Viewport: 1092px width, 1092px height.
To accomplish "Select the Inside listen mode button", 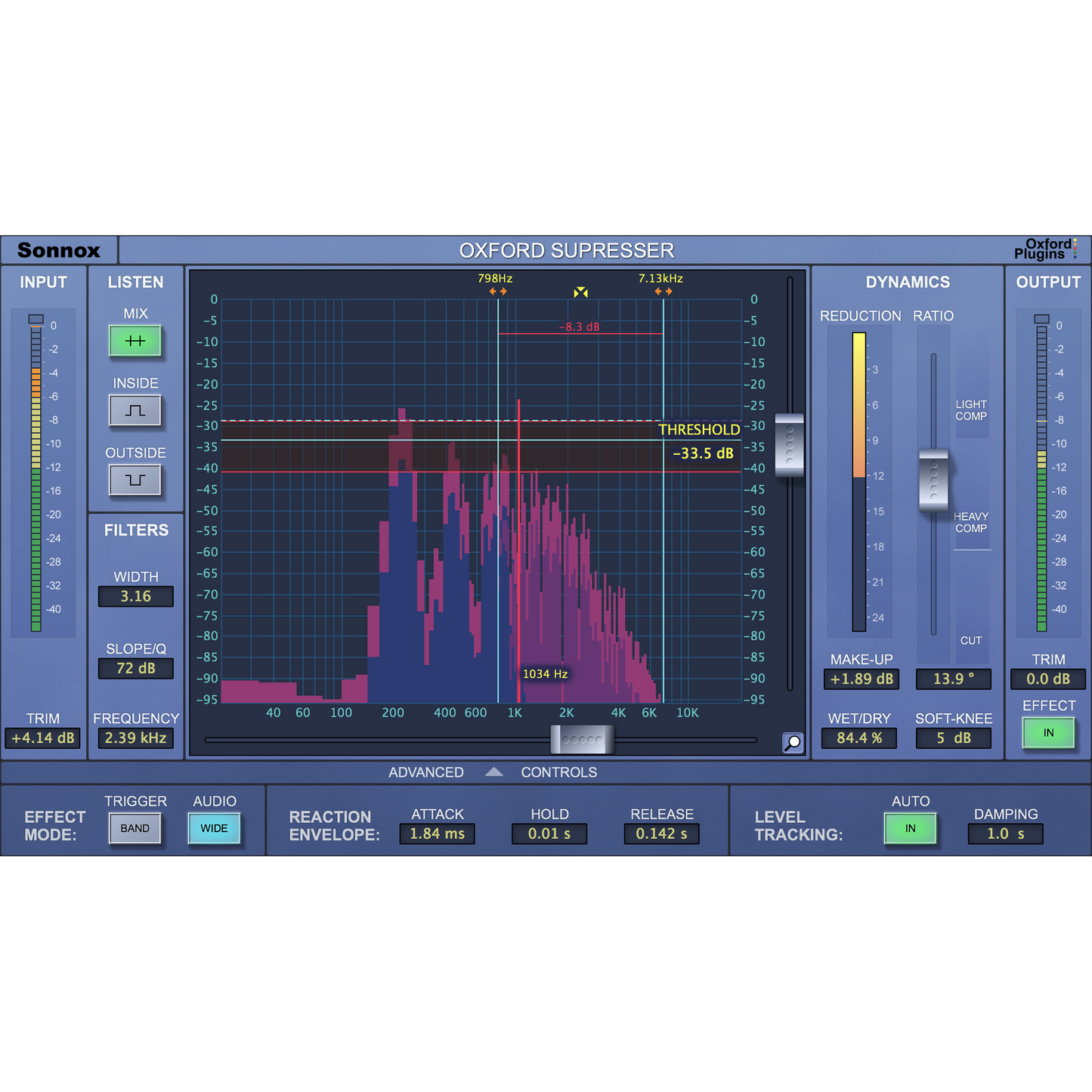I will [135, 410].
